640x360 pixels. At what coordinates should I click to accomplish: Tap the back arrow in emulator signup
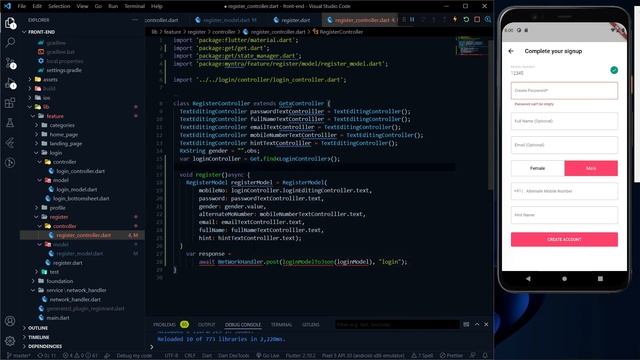coord(511,51)
